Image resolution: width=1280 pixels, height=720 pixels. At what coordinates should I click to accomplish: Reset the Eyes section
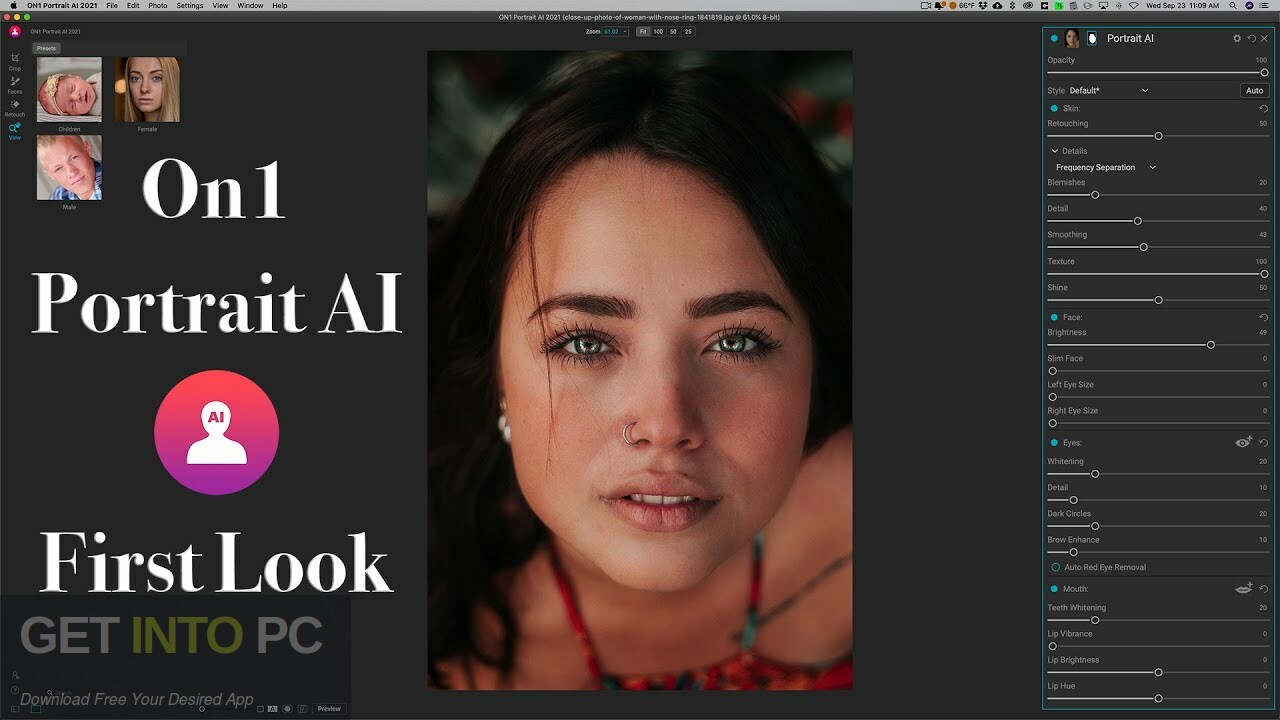1263,442
